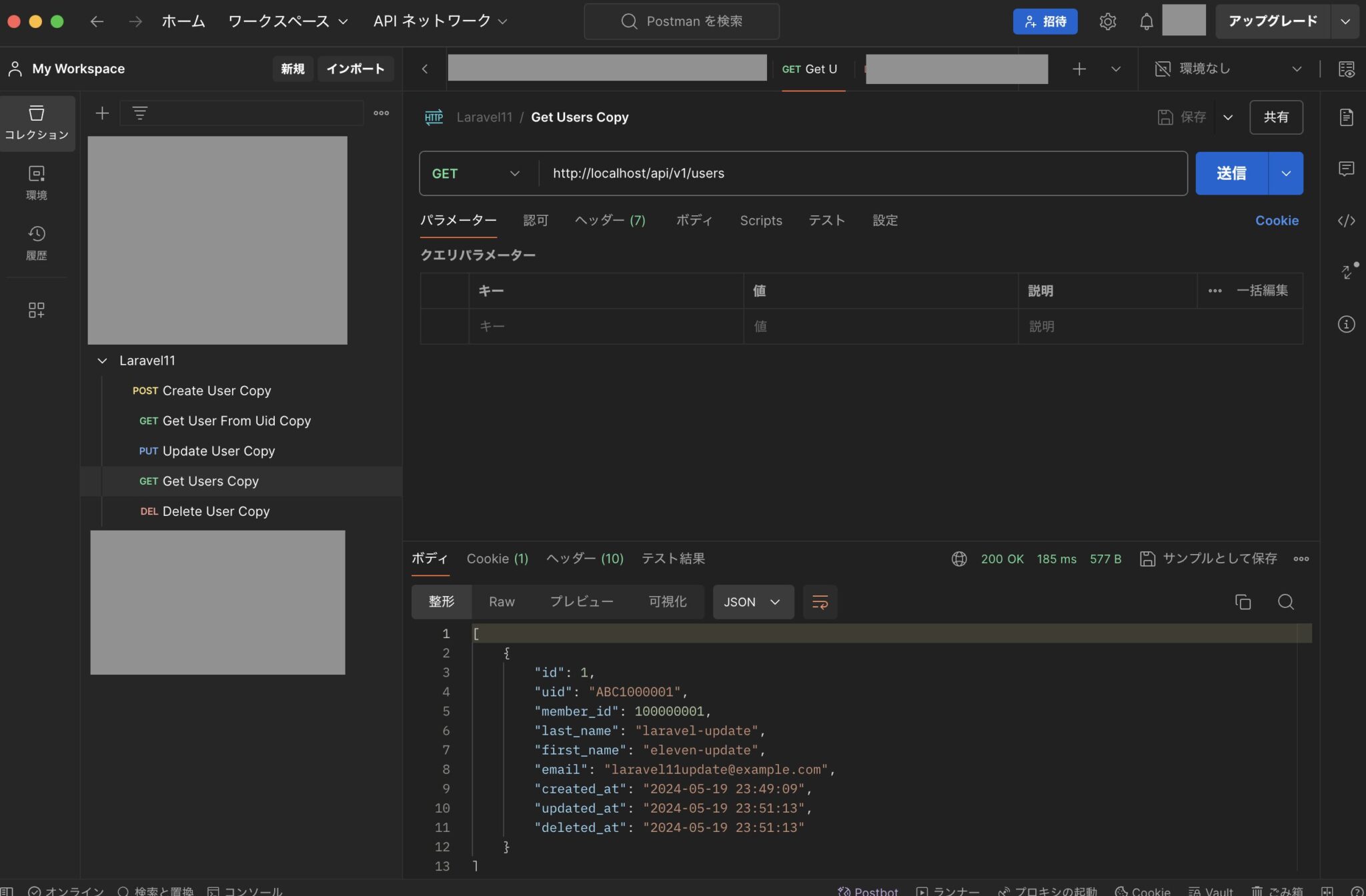Search within the response body
The width and height of the screenshot is (1366, 896).
point(1286,601)
